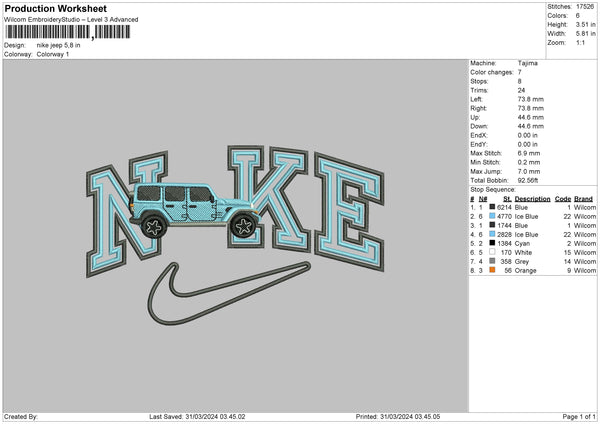The width and height of the screenshot is (600, 424).
Task: Click the Machine value Tajima
Action: [x=528, y=63]
